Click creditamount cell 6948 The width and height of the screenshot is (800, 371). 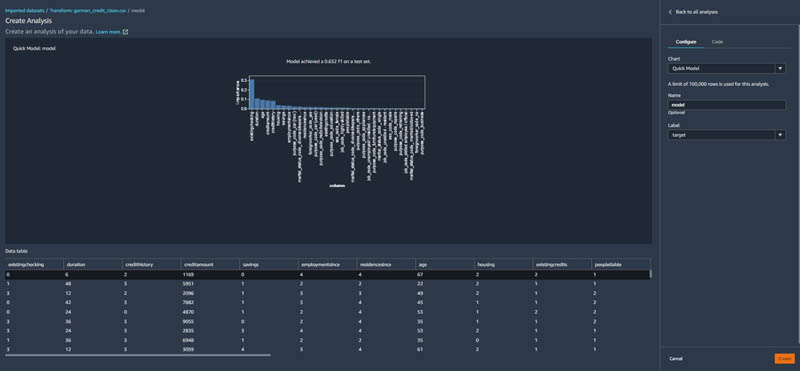point(188,339)
